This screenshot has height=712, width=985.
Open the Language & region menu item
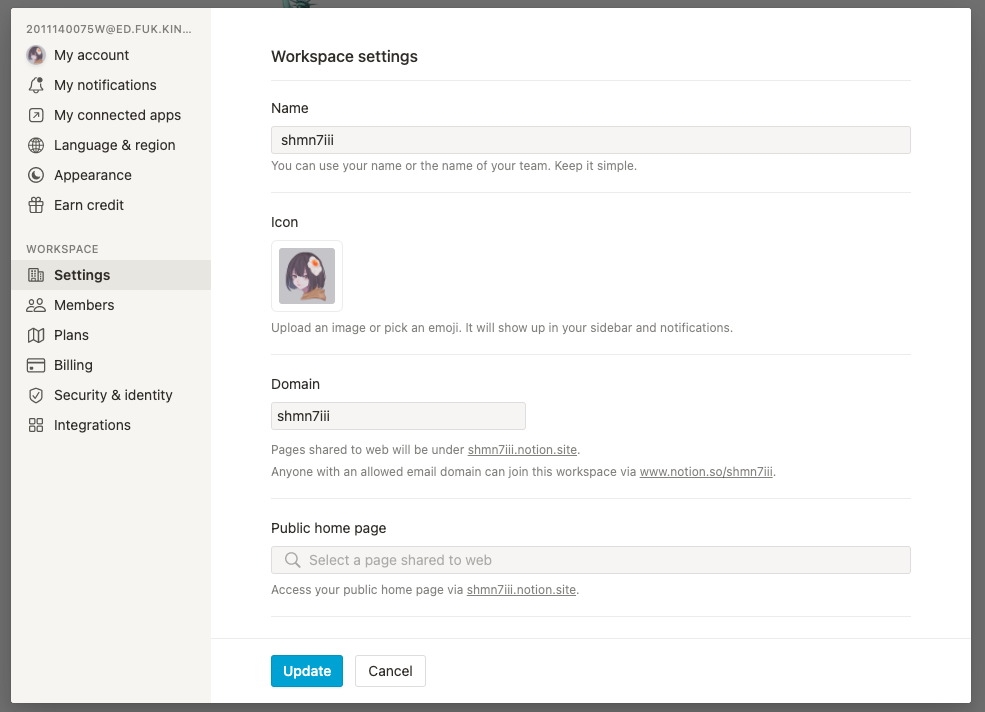tap(114, 145)
